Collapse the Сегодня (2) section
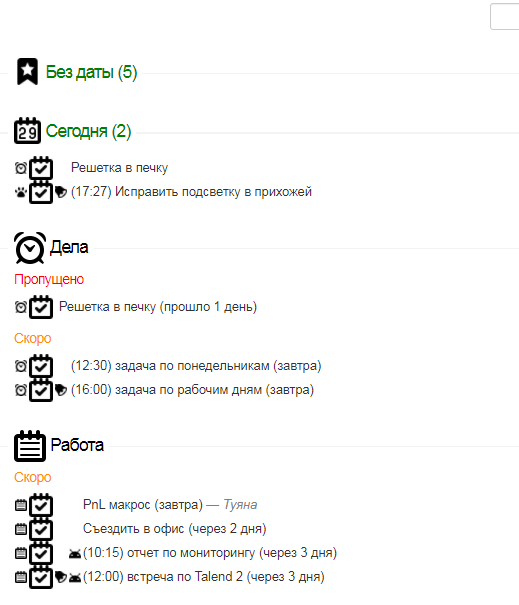519x605 pixels. point(88,131)
